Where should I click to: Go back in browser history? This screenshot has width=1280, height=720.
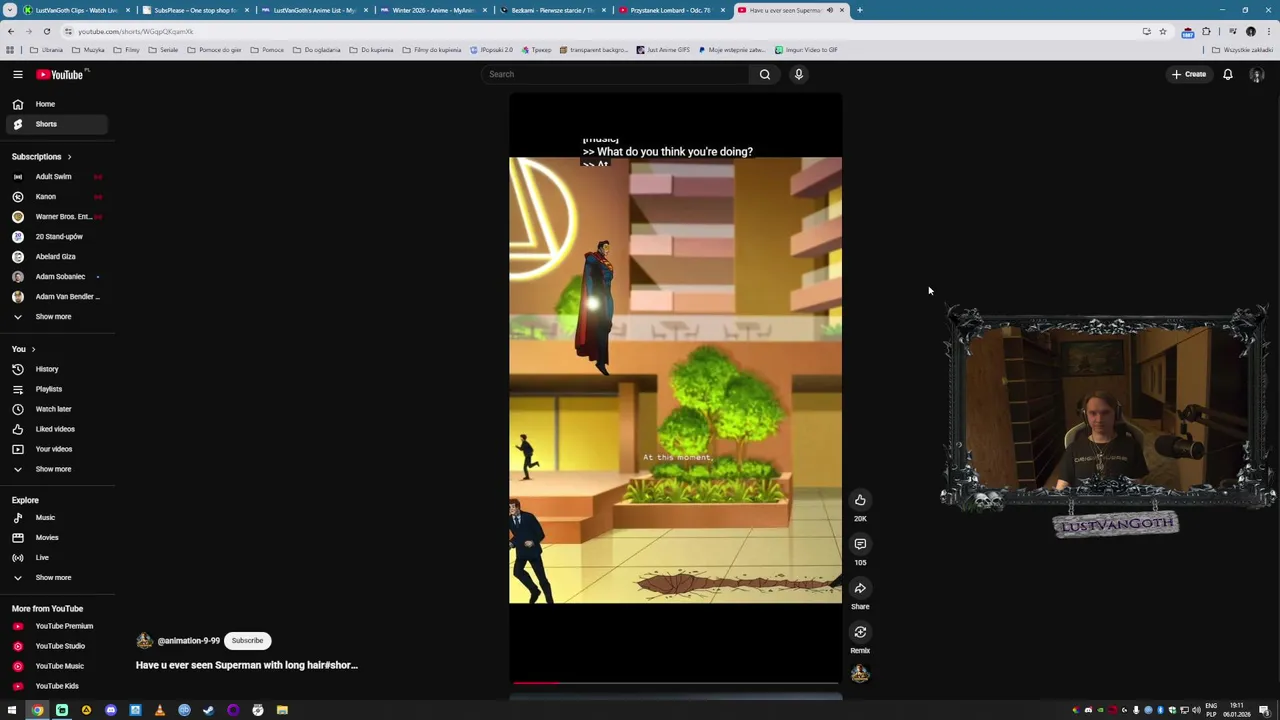pos(11,31)
